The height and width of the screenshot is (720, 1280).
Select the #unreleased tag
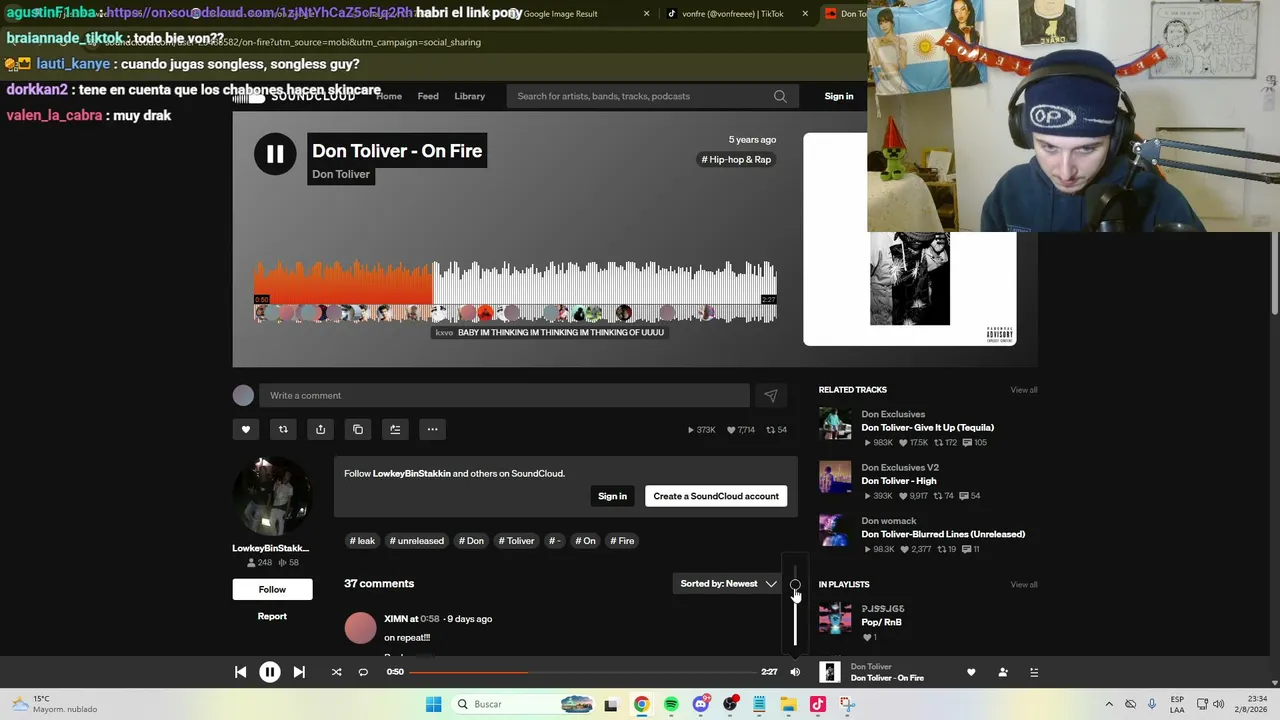click(416, 541)
